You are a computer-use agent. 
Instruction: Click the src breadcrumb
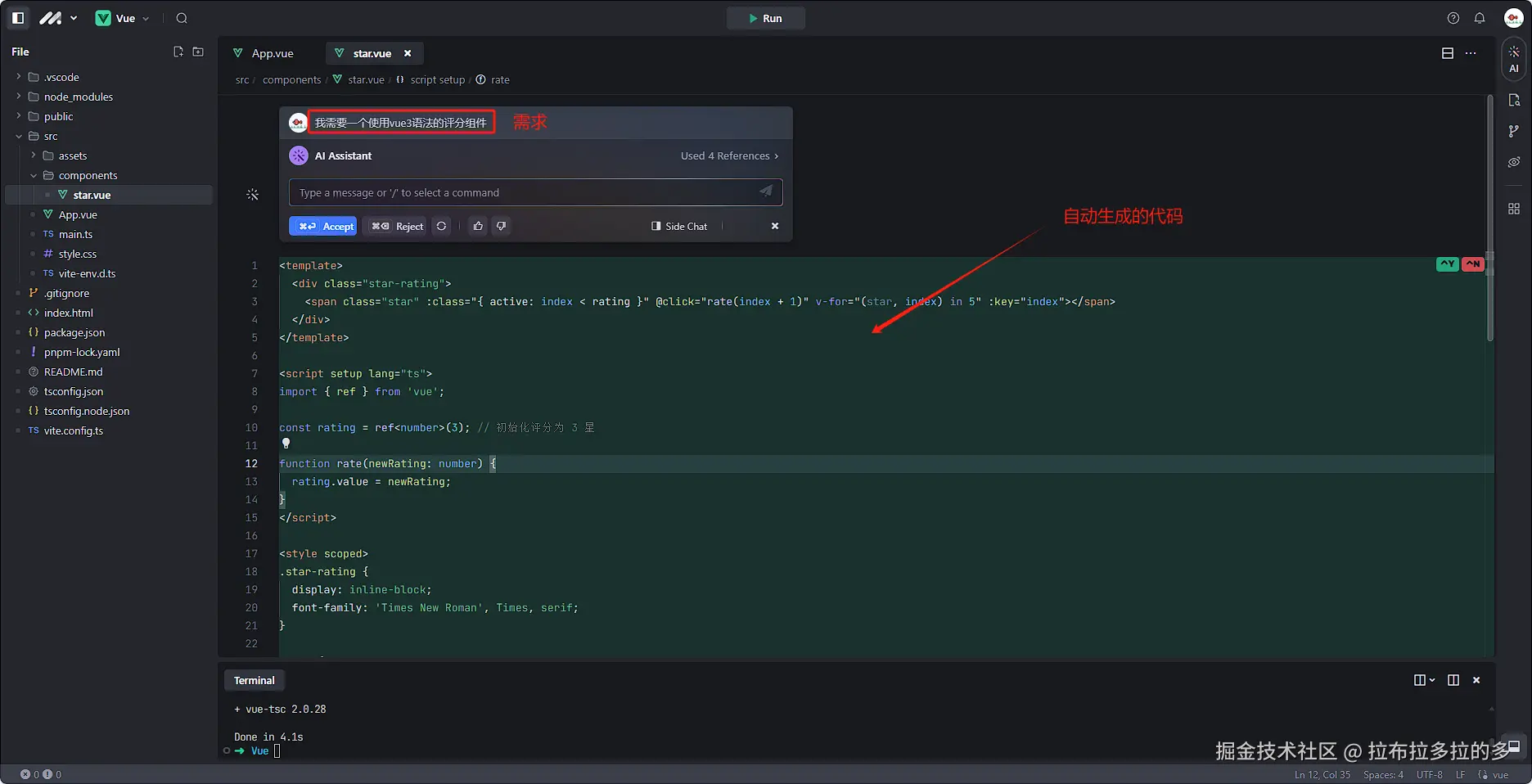(x=242, y=79)
